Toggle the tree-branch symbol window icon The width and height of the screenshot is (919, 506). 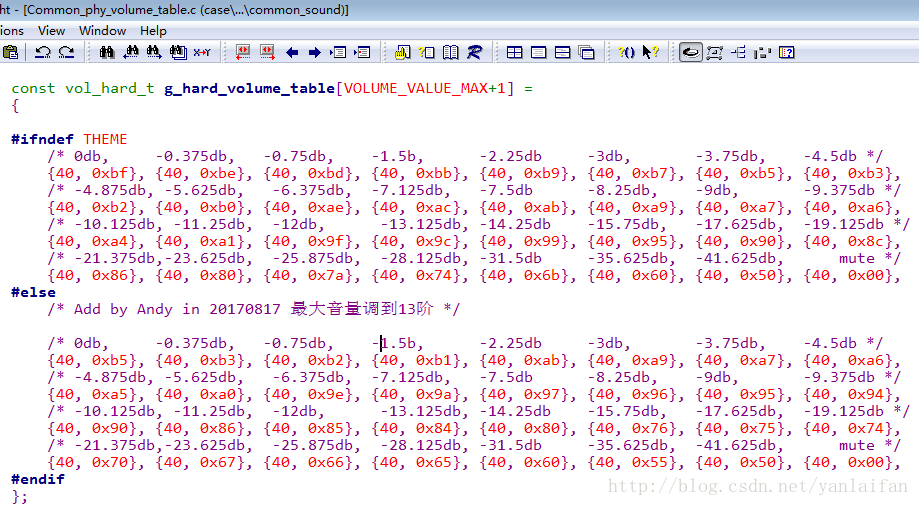click(x=738, y=52)
